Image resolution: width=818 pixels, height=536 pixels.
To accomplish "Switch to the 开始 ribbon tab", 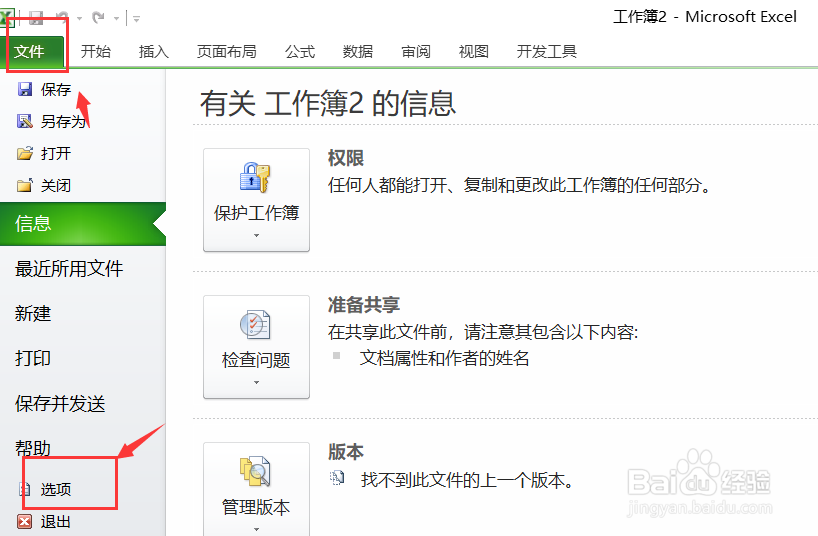I will tap(95, 52).
